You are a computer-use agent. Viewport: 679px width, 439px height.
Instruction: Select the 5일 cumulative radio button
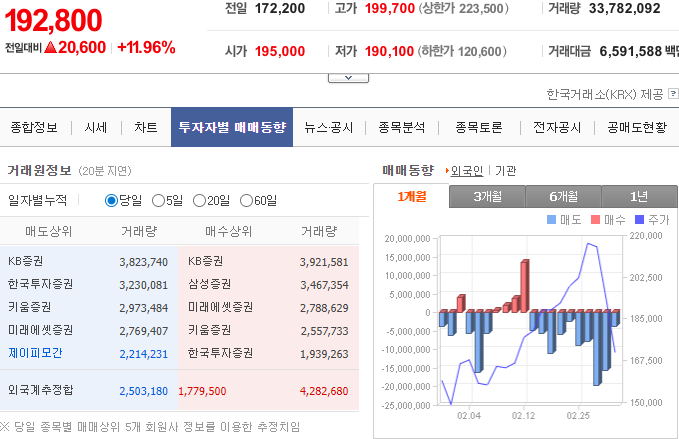pos(158,200)
